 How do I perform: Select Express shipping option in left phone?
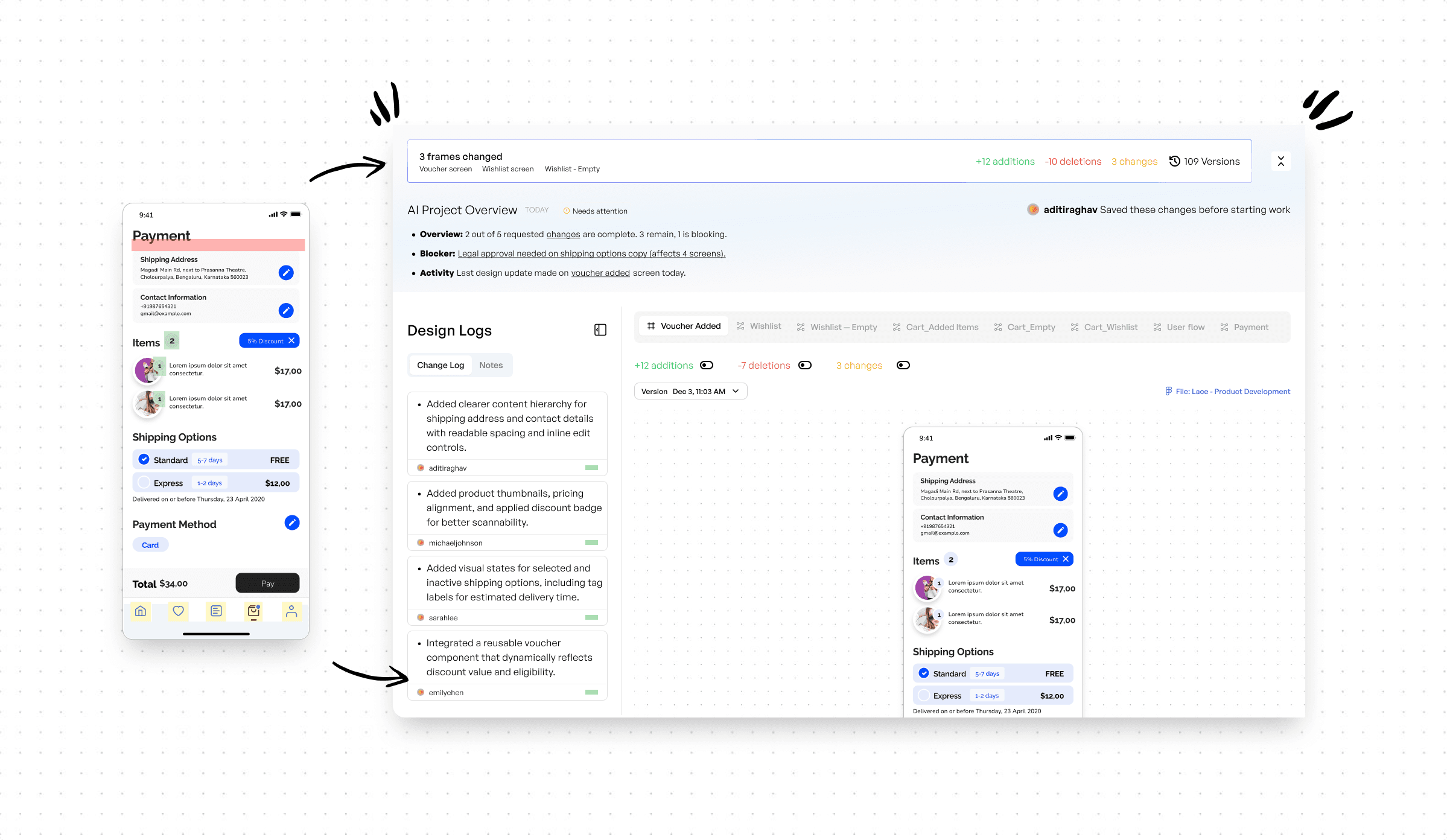[144, 483]
